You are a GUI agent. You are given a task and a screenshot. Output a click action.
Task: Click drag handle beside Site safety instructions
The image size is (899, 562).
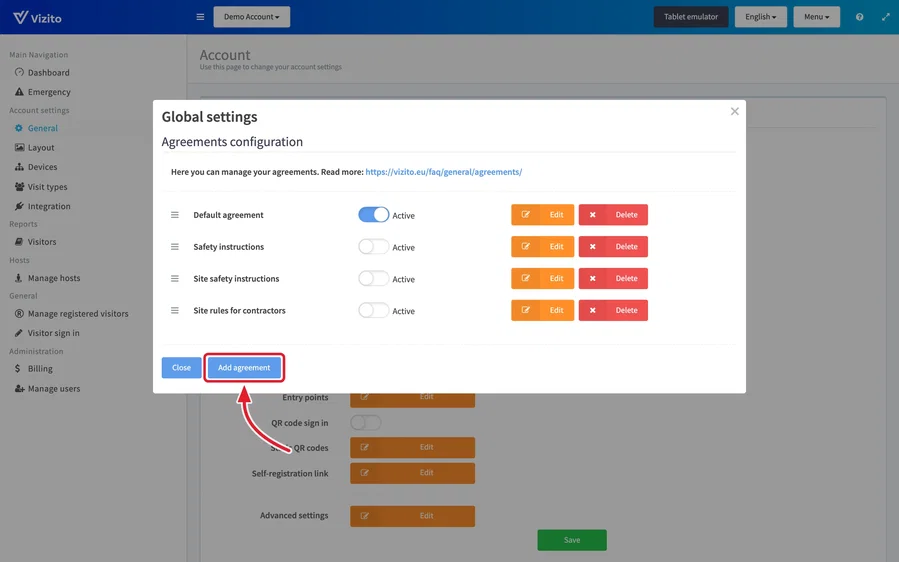point(175,278)
